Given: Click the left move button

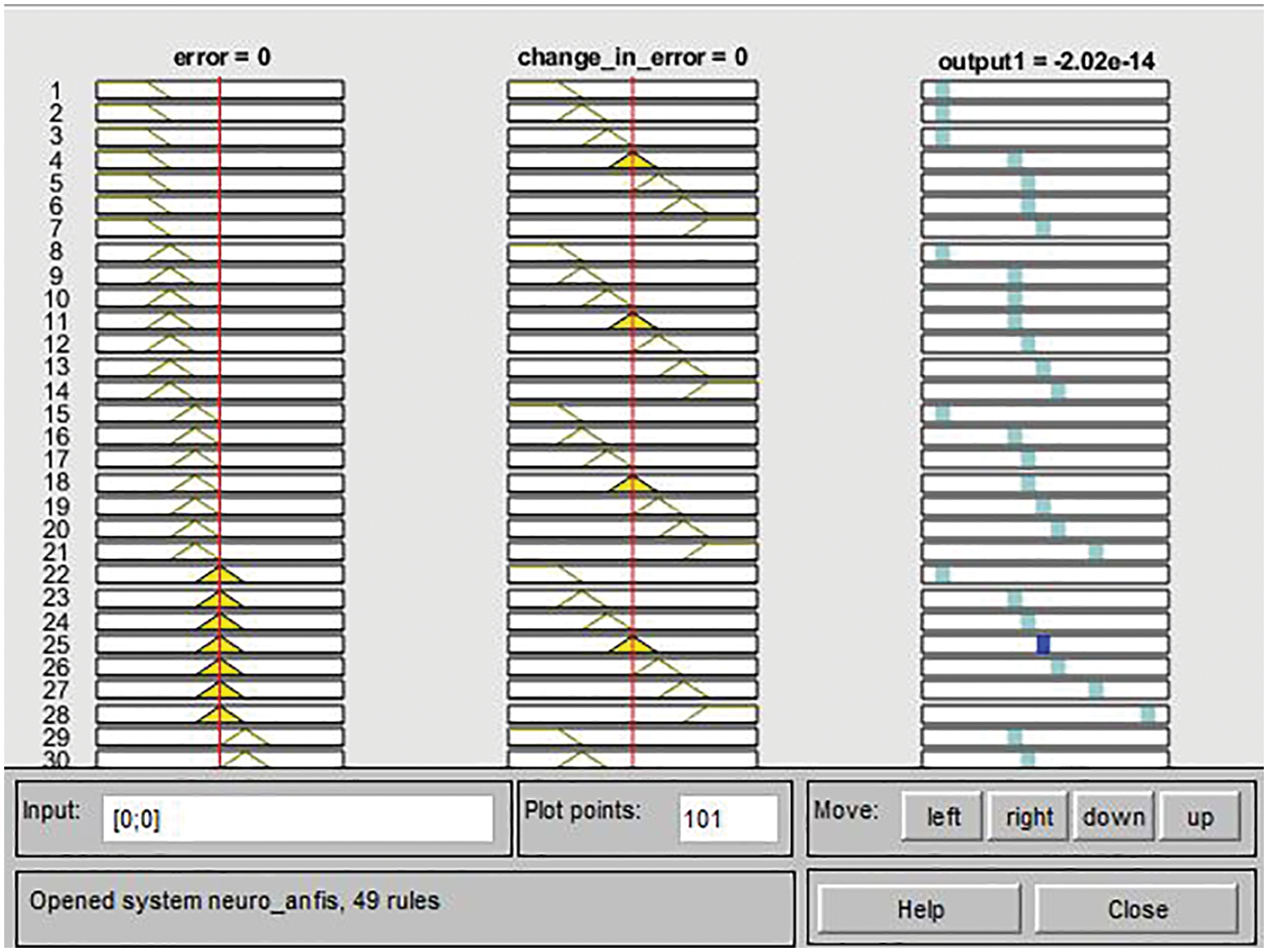Looking at the screenshot, I should pyautogui.click(x=942, y=816).
